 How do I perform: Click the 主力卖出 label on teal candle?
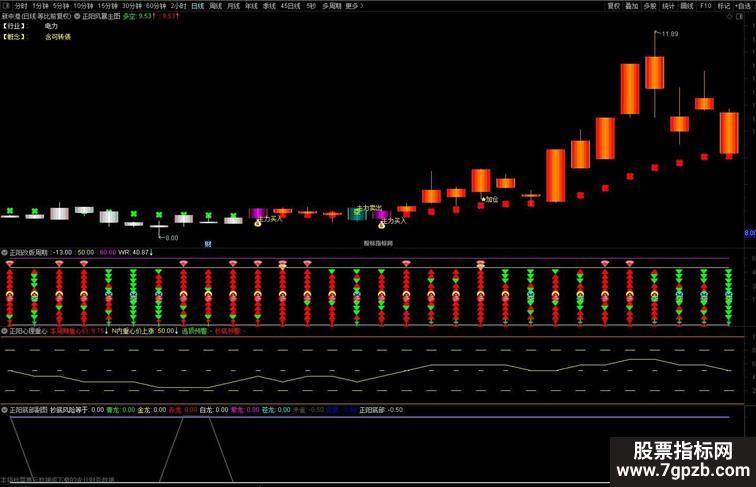tap(369, 208)
